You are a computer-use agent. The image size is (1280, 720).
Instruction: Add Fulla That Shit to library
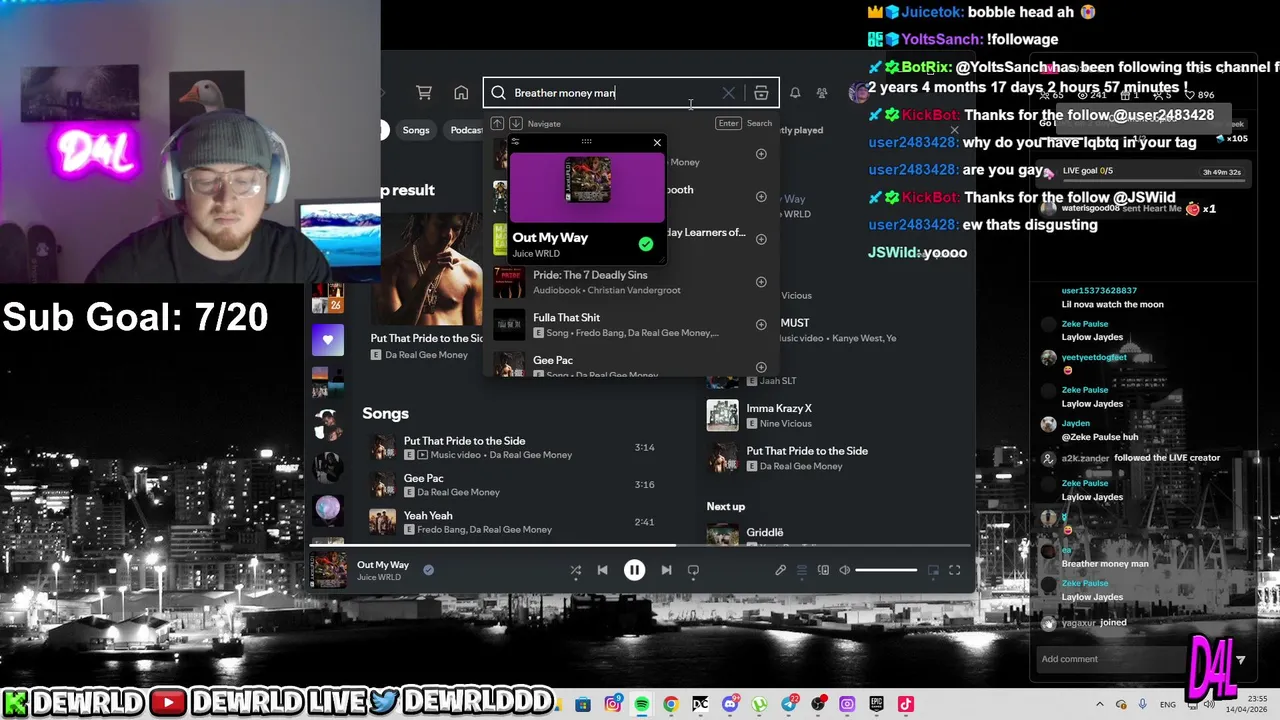pos(761,324)
